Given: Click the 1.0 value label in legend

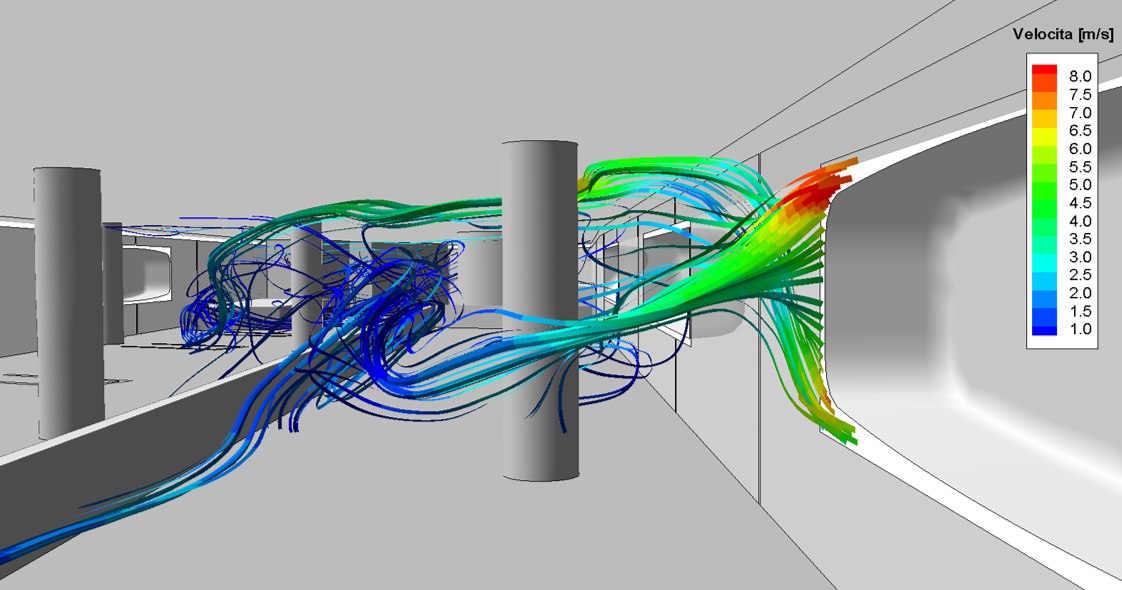Looking at the screenshot, I should (x=1080, y=329).
